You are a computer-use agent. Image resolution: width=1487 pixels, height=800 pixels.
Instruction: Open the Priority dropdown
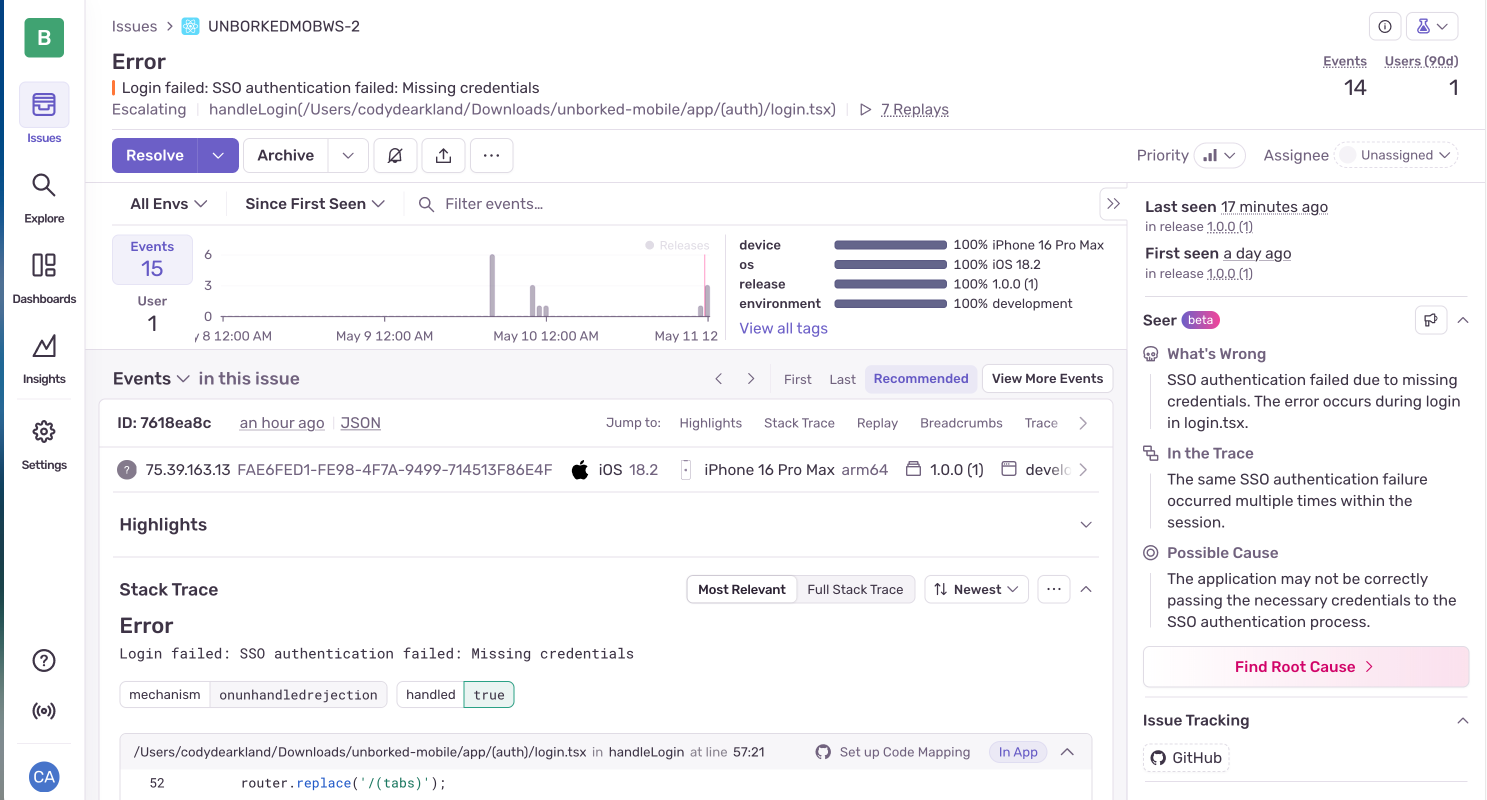click(1219, 155)
